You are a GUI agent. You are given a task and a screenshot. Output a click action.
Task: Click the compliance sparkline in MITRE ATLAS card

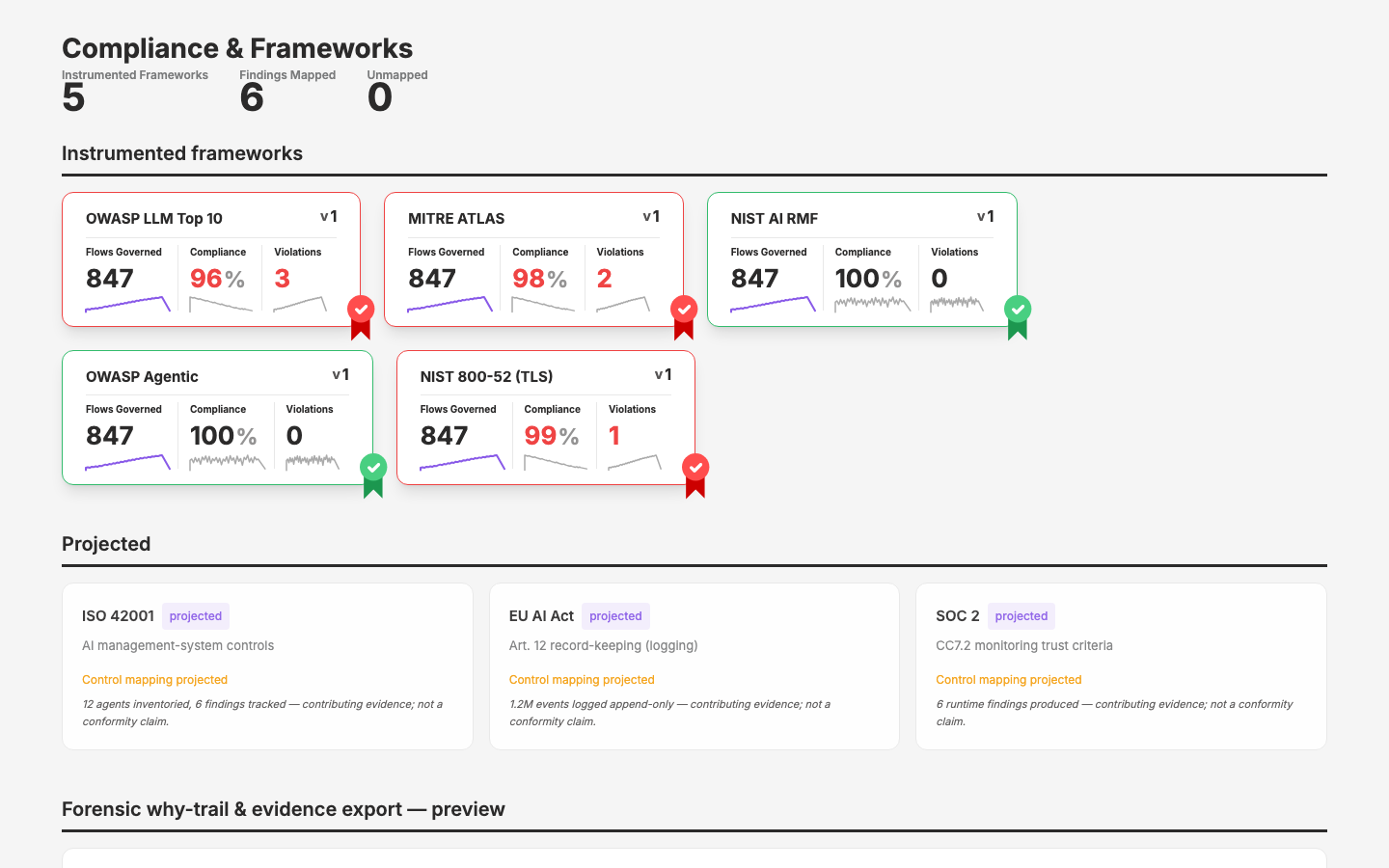point(543,305)
